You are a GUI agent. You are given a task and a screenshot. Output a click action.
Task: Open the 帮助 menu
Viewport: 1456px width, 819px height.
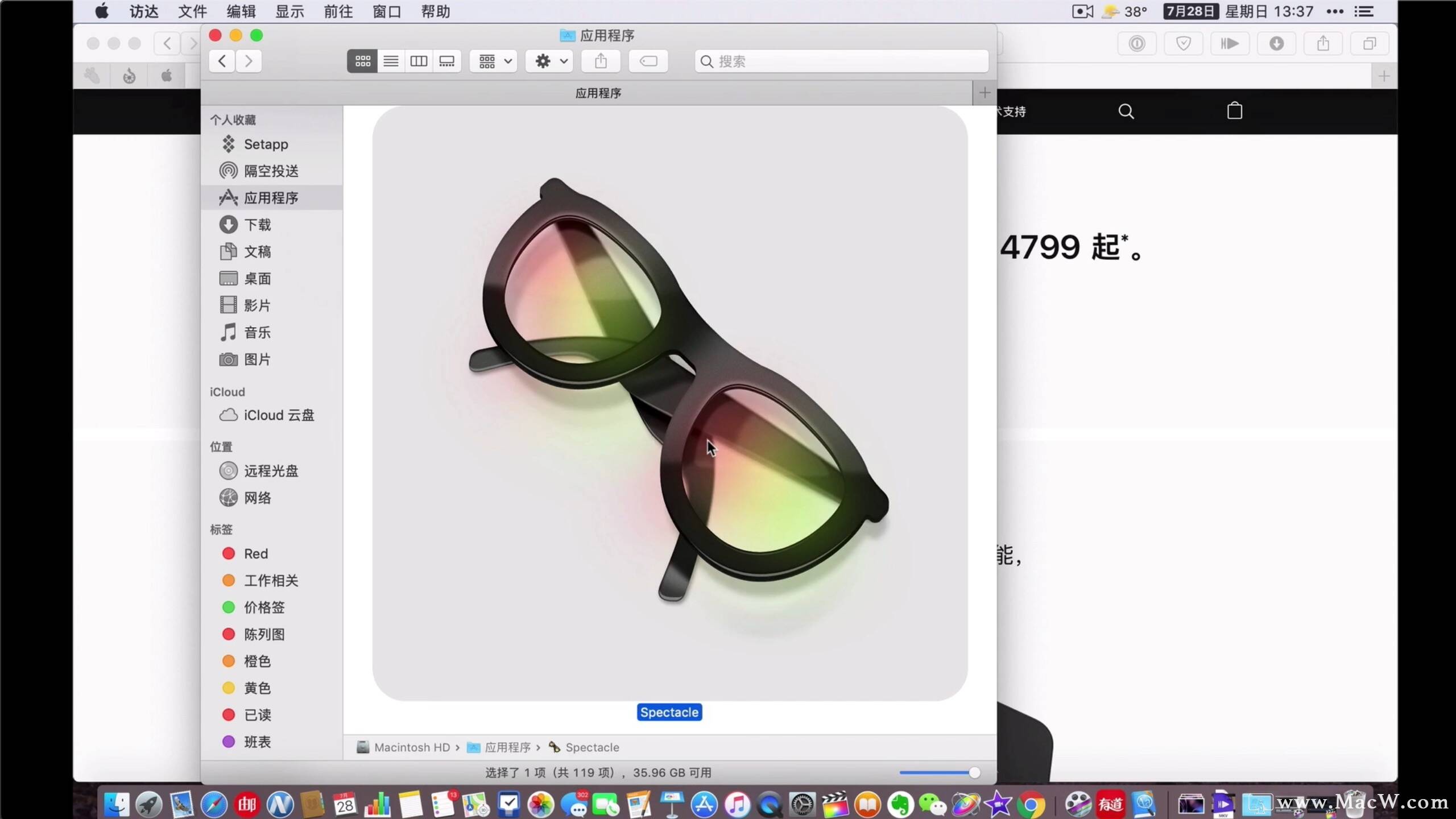pyautogui.click(x=436, y=11)
